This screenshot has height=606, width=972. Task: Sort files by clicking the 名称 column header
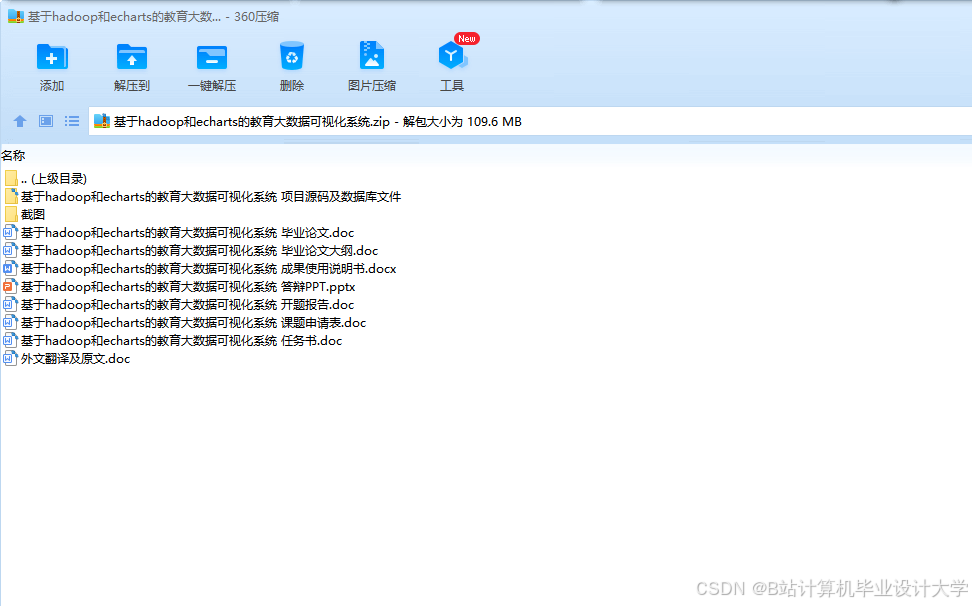coord(13,155)
